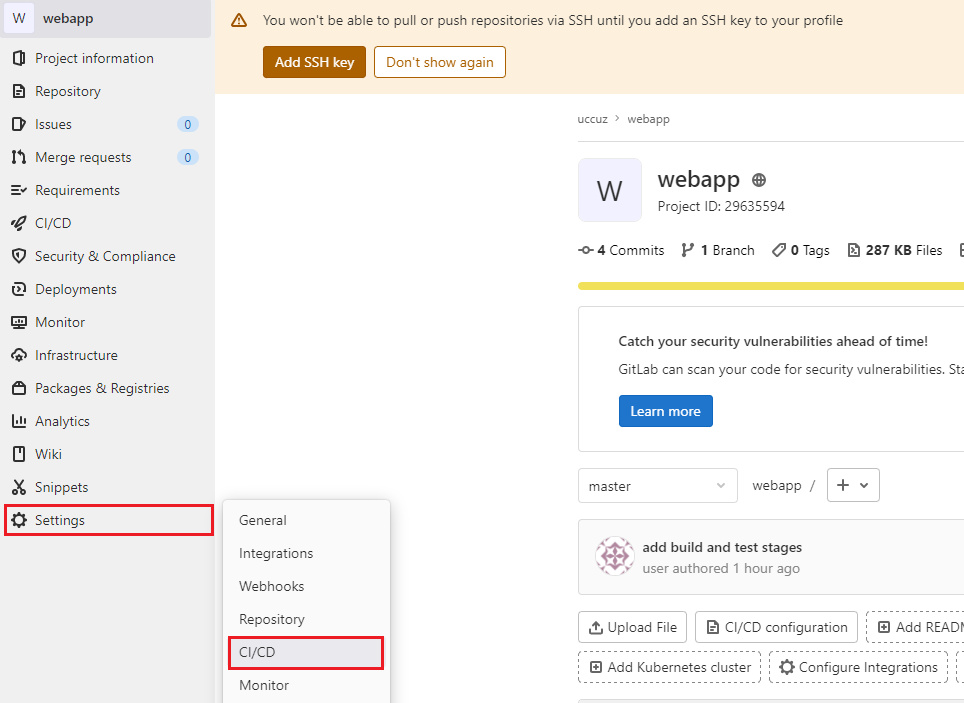
Task: Open Integrations from the Settings submenu
Action: (x=276, y=553)
